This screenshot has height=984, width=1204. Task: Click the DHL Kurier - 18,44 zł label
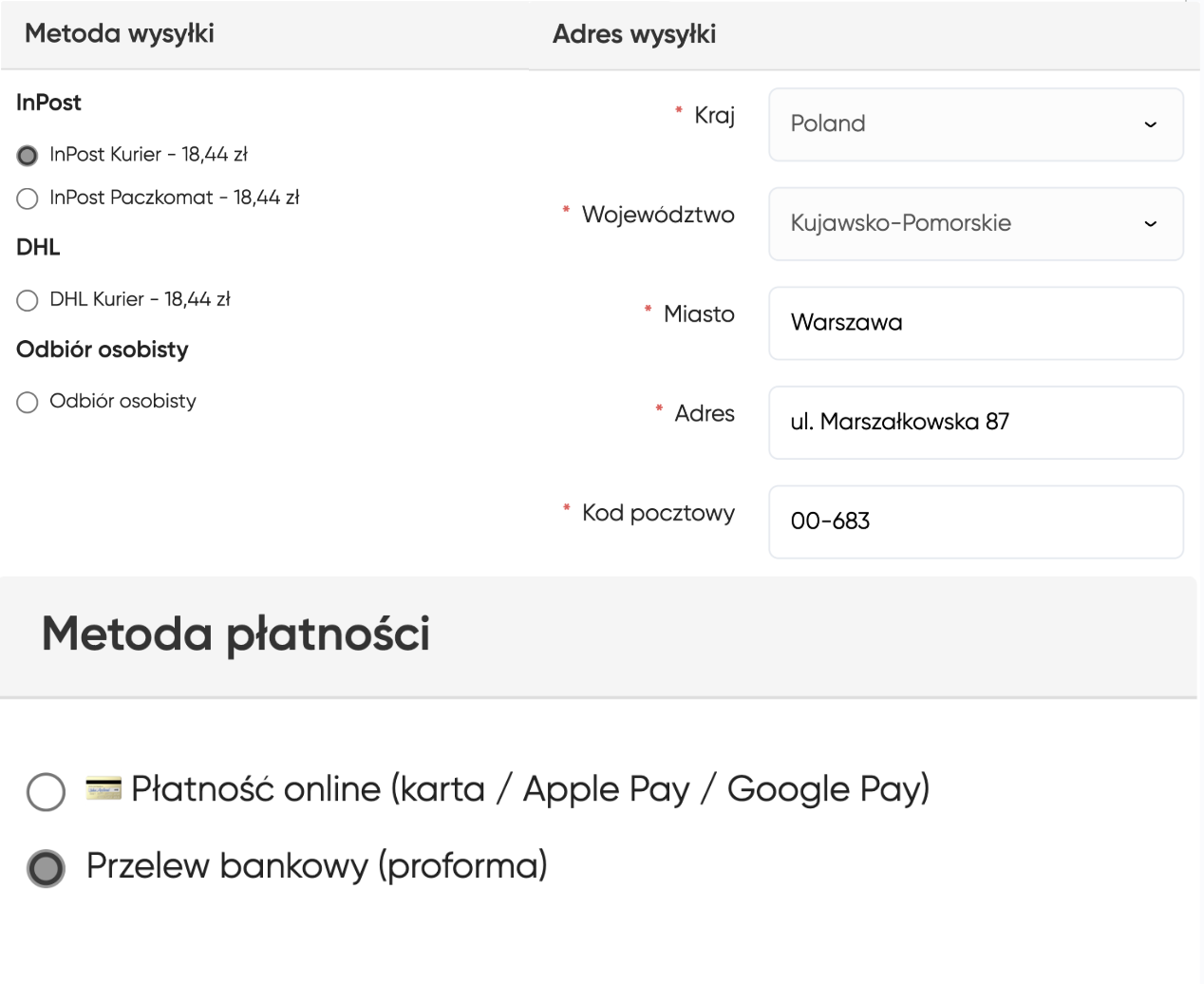pos(140,299)
